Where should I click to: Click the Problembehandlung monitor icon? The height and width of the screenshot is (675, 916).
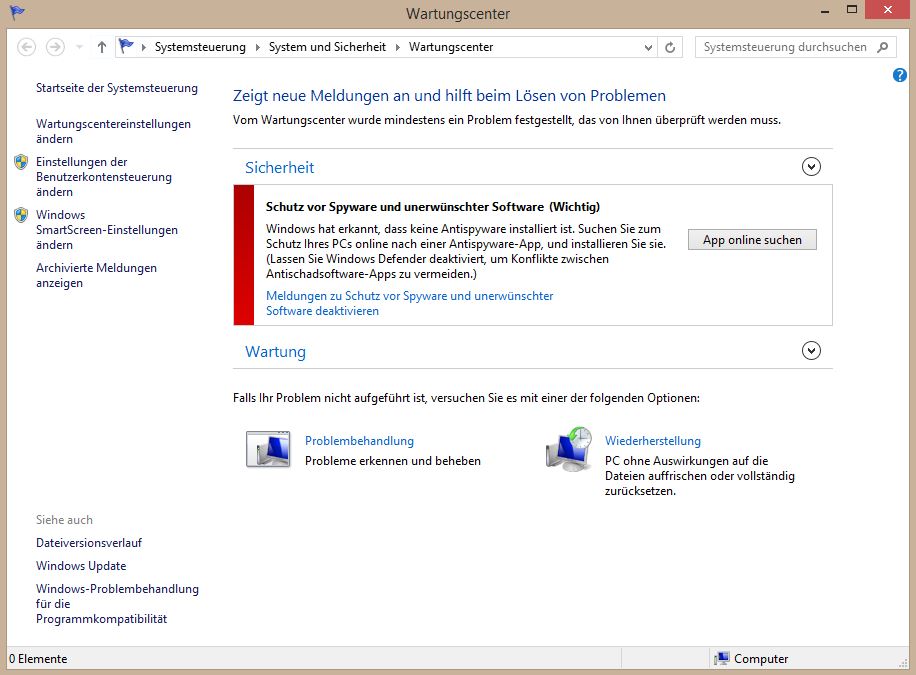pos(268,449)
